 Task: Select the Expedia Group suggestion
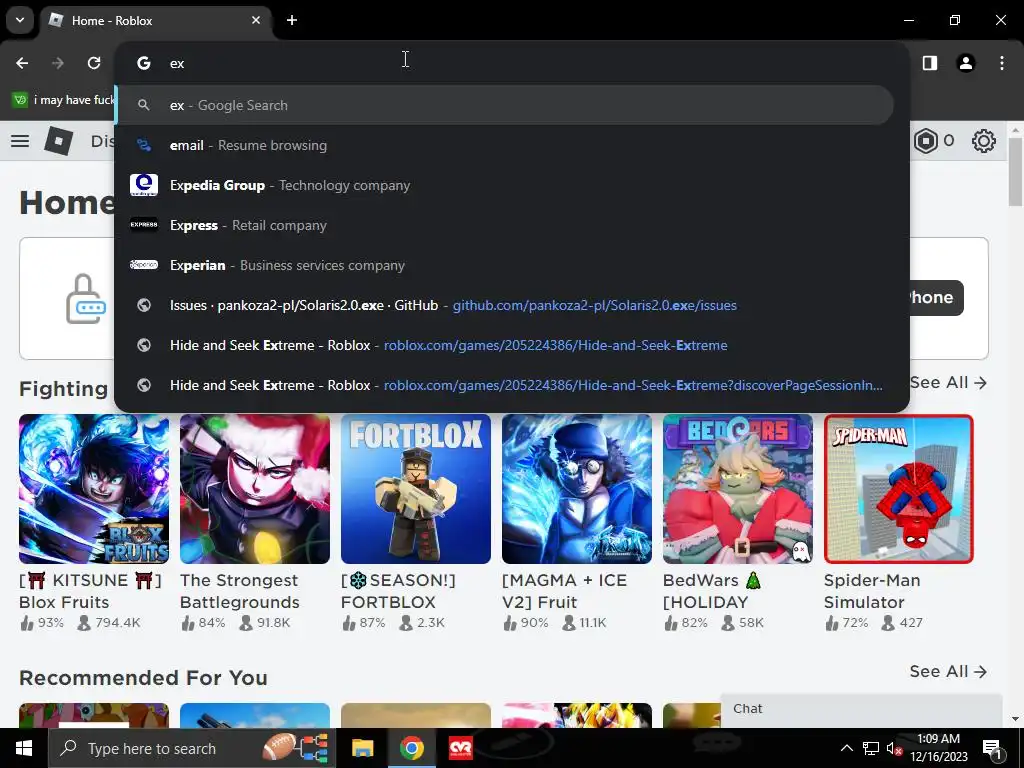pyautogui.click(x=504, y=185)
